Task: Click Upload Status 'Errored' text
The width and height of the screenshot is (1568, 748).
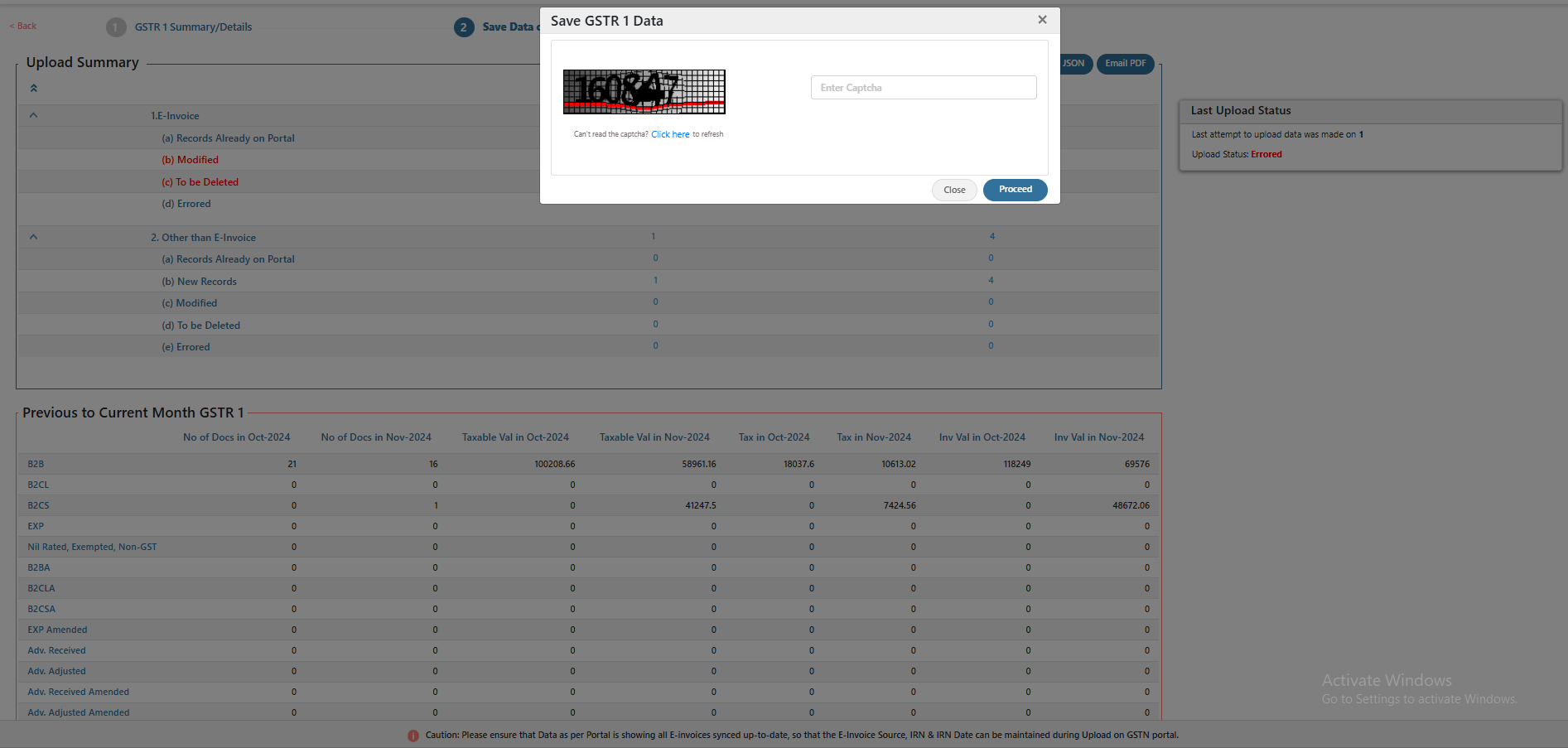Action: [x=1266, y=154]
